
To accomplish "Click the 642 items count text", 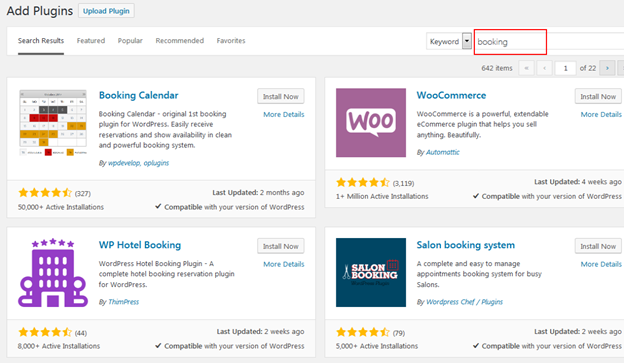I will (497, 68).
